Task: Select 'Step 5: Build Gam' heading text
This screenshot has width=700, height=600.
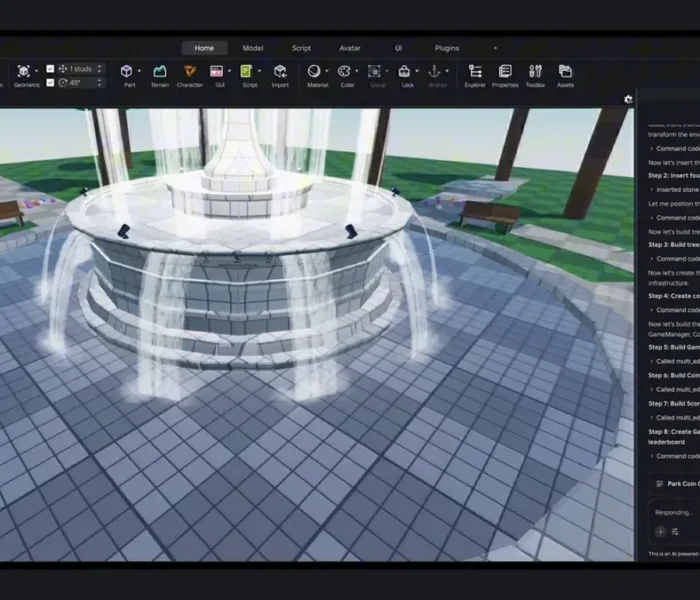Action: click(674, 347)
